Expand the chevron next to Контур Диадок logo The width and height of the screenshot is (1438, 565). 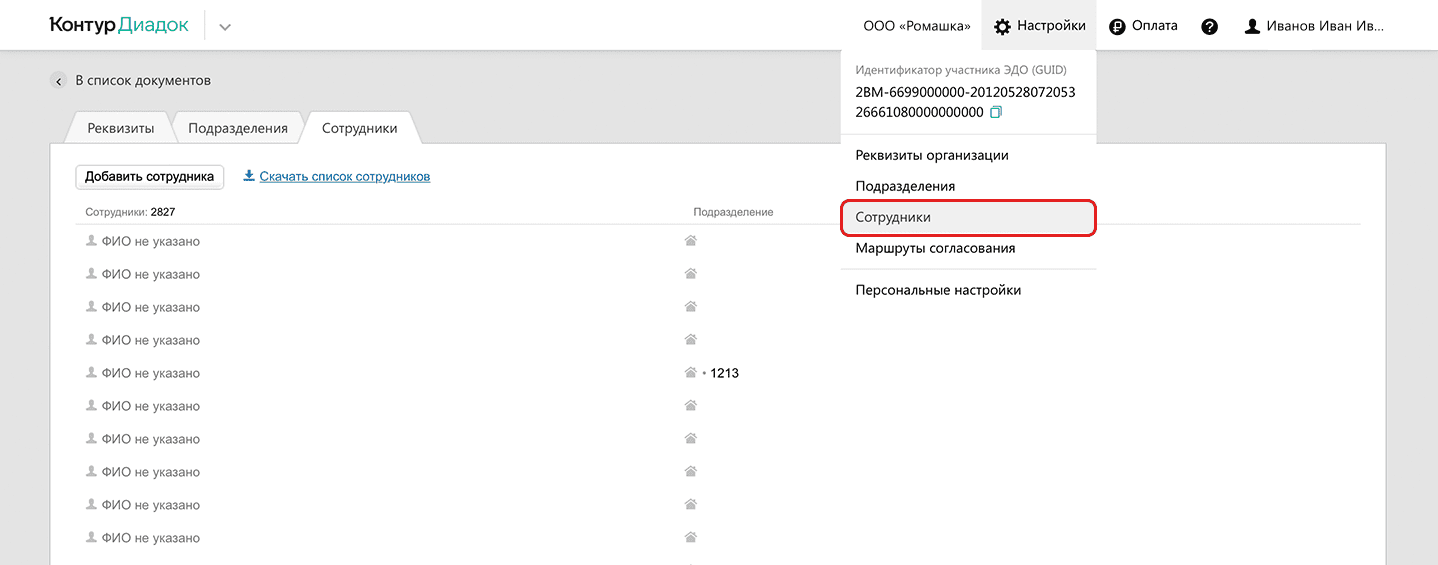[225, 27]
